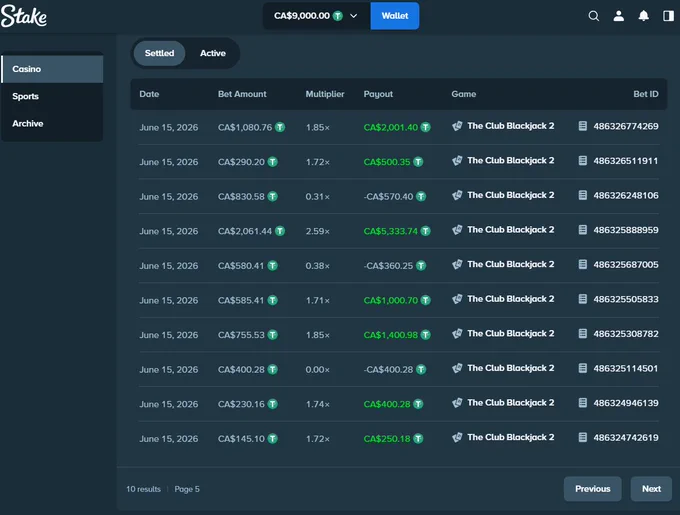Click the CA$230.16 bet amount
The width and height of the screenshot is (680, 515).
[x=241, y=404]
